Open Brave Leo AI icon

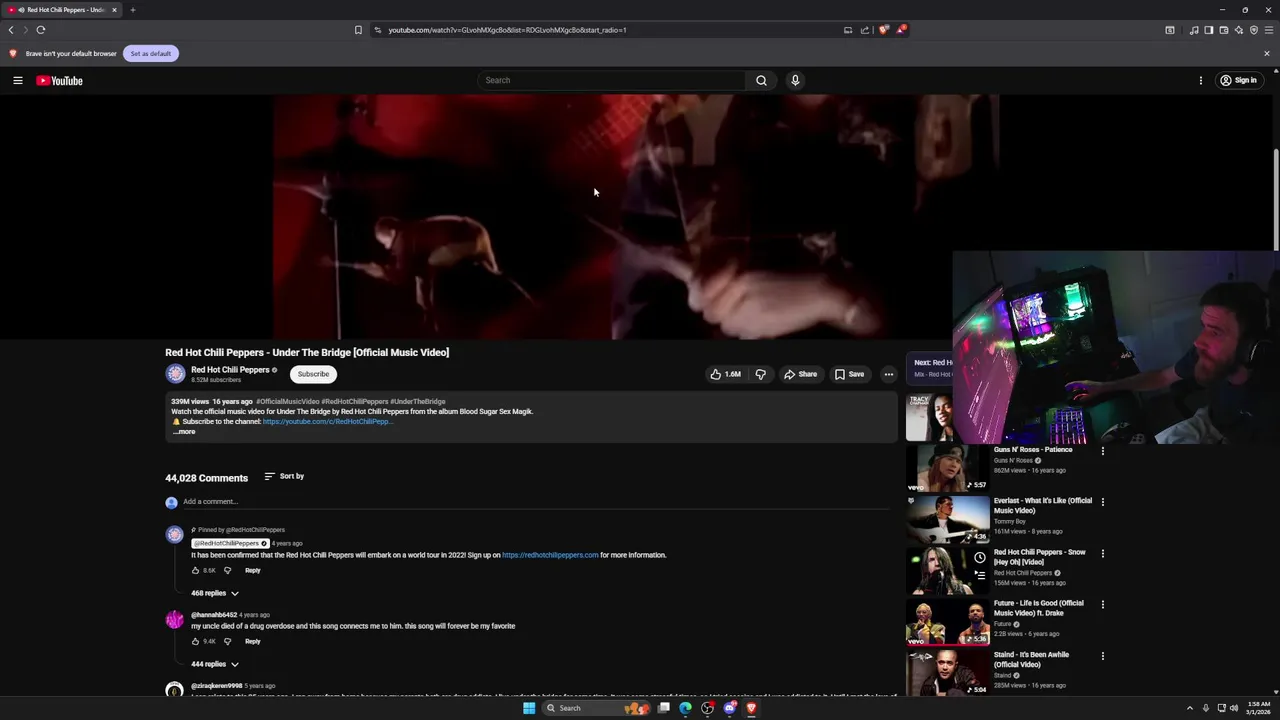tap(1239, 30)
